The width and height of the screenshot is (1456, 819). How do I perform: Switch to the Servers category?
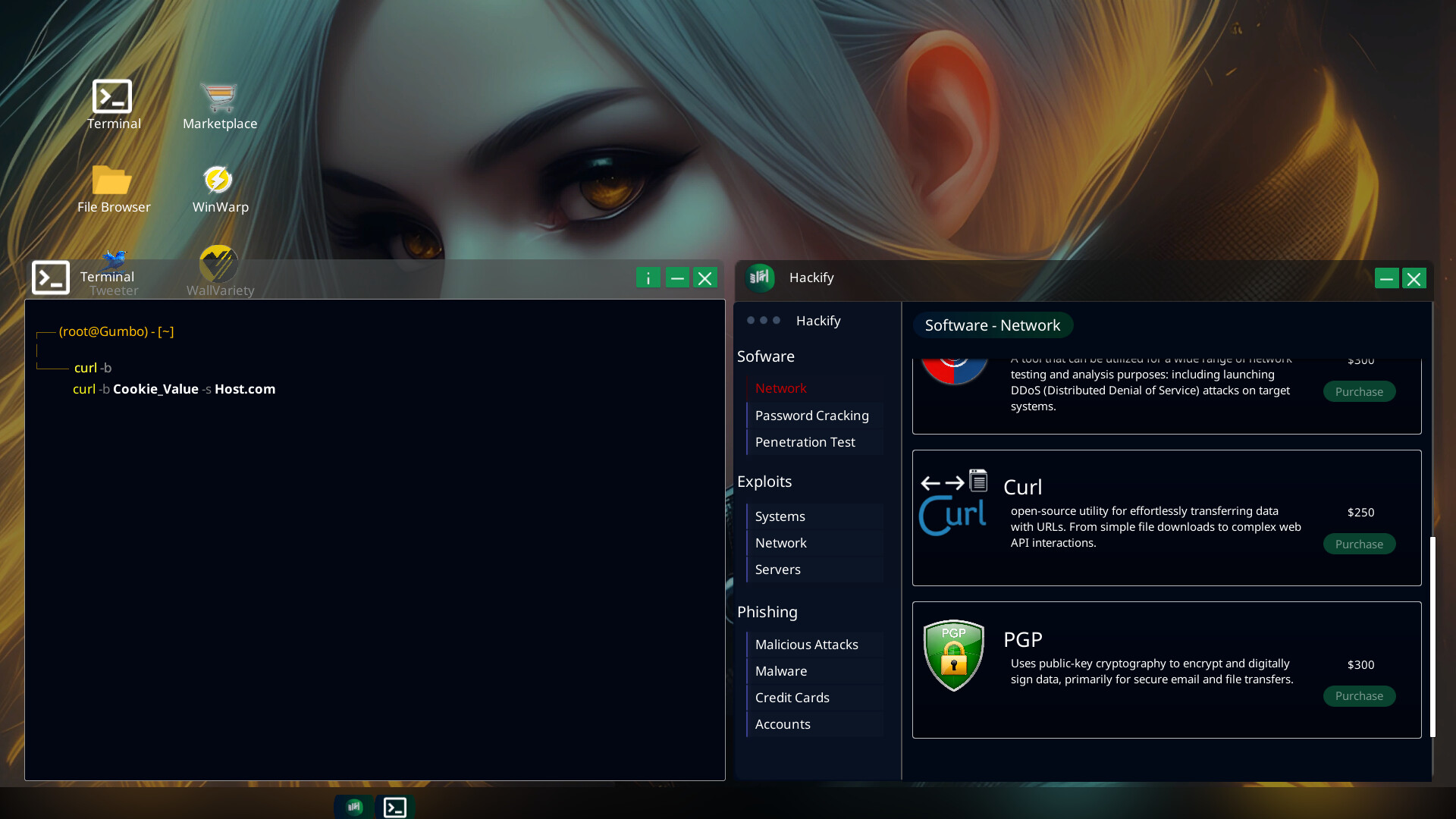[x=777, y=569]
